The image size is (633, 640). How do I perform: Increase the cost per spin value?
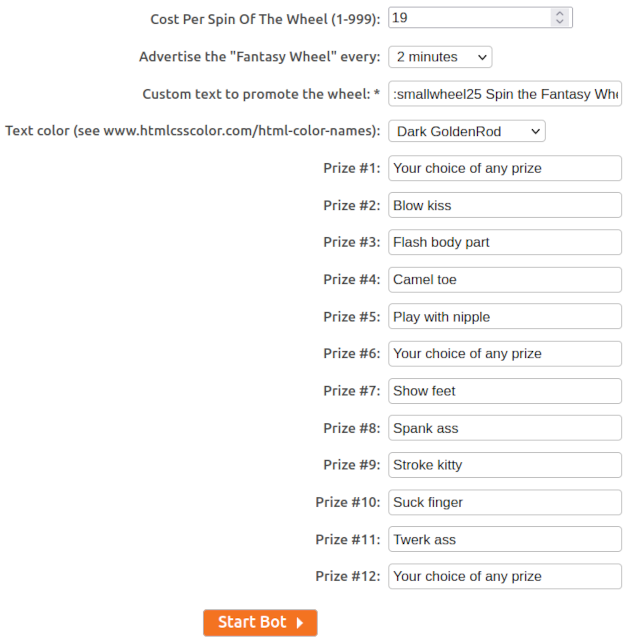[x=559, y=14]
